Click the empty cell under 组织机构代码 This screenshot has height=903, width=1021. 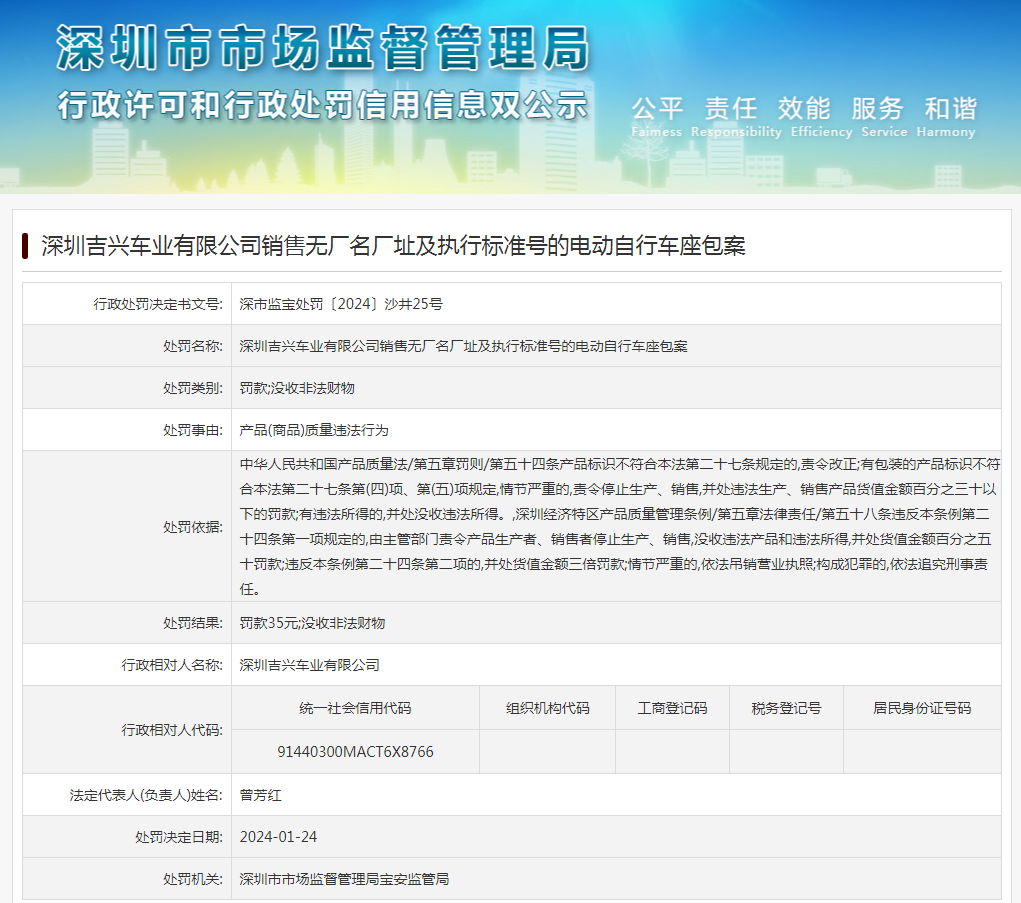pos(547,751)
